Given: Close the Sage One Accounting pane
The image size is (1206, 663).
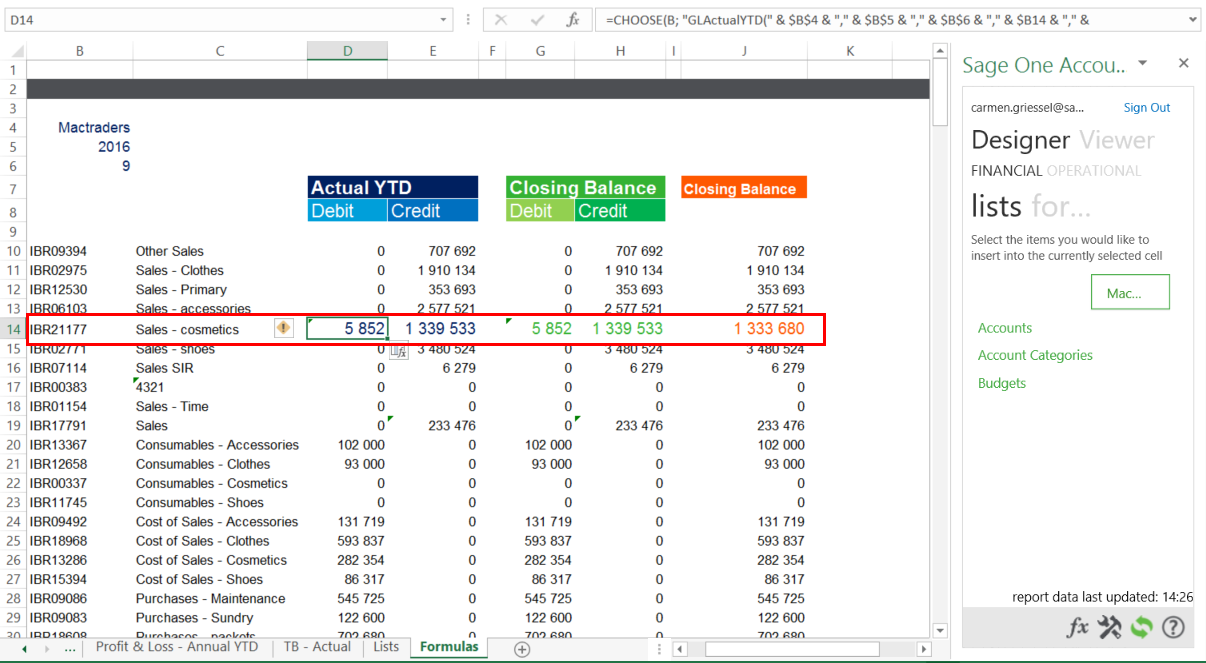Looking at the screenshot, I should click(x=1184, y=63).
